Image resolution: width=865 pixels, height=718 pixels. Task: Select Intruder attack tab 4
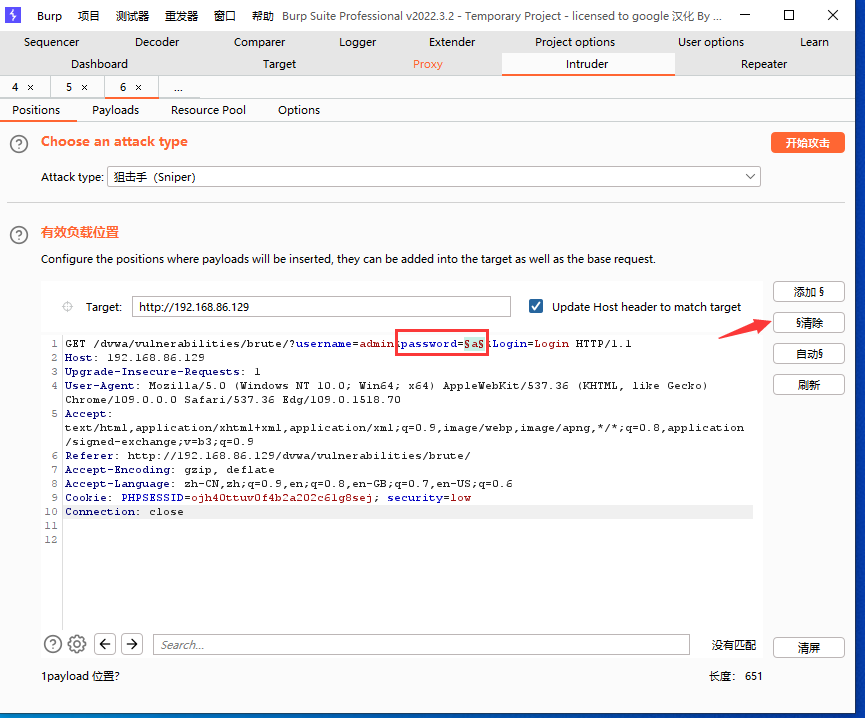click(x=15, y=87)
